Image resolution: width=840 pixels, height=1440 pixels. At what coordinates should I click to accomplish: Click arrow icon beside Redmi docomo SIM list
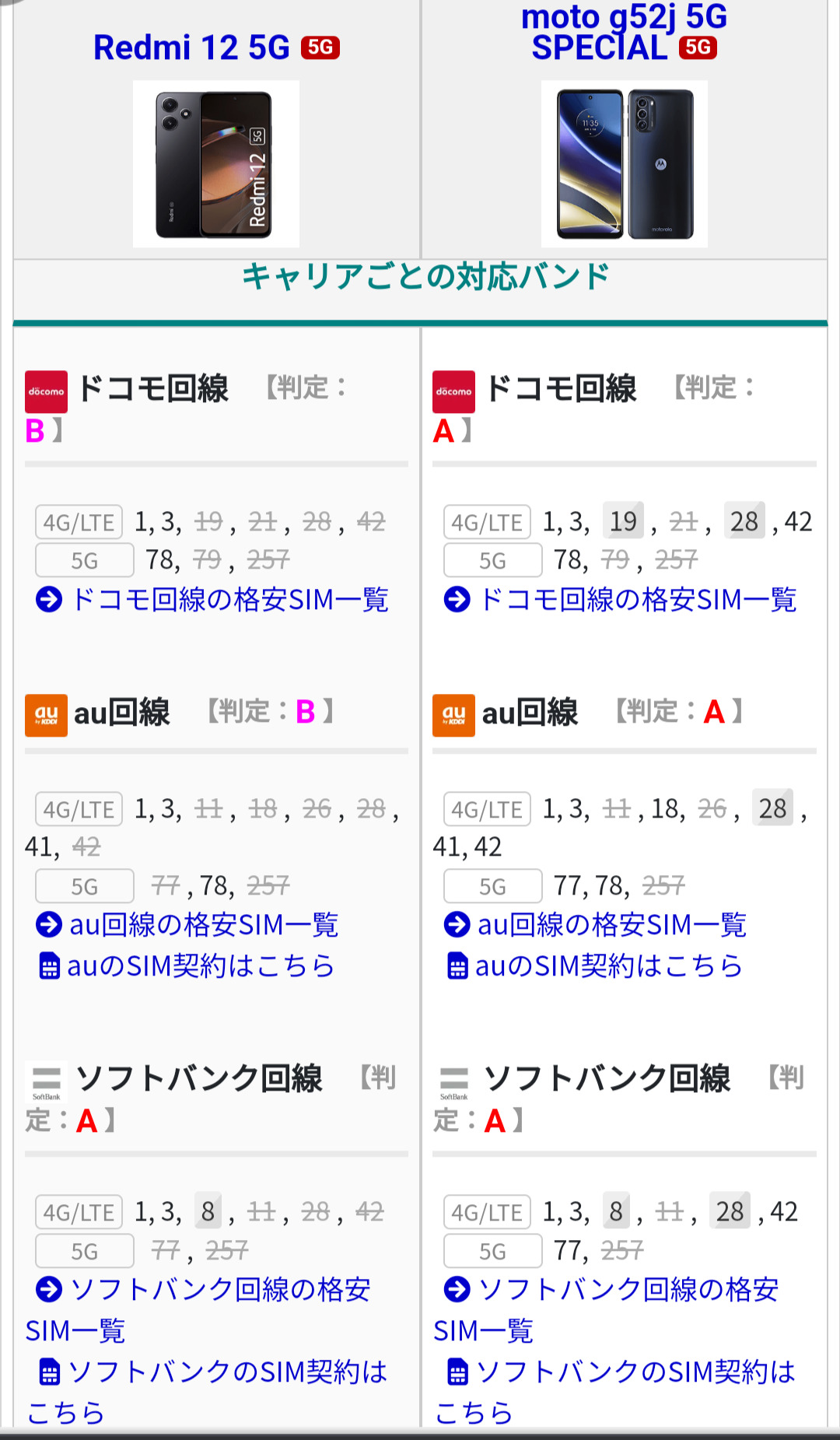click(x=49, y=600)
